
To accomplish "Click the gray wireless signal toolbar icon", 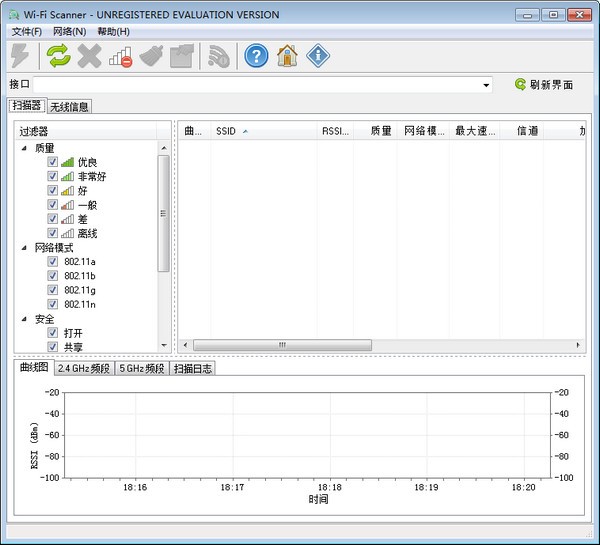I will (219, 56).
